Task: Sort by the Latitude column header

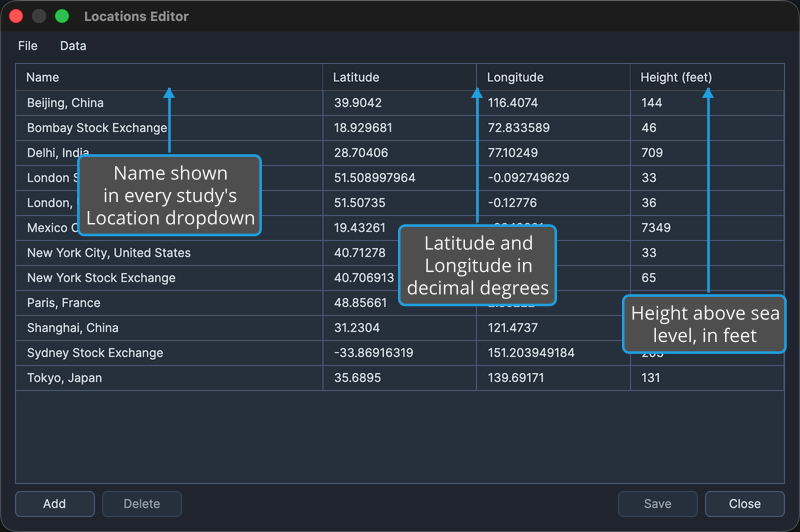Action: (x=399, y=77)
